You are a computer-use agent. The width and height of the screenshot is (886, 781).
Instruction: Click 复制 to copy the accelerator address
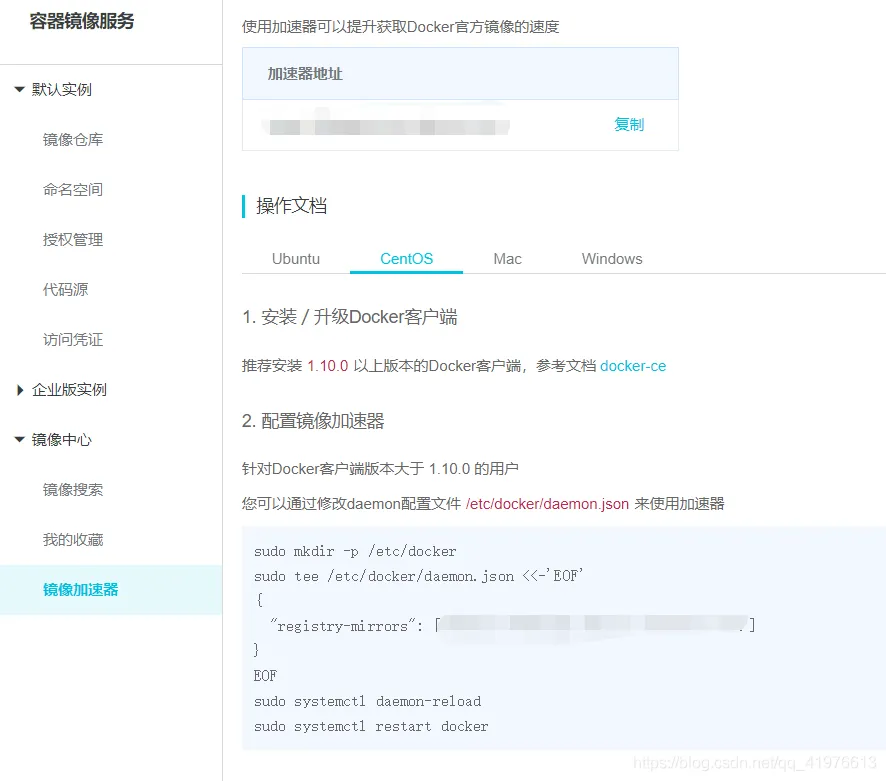628,125
